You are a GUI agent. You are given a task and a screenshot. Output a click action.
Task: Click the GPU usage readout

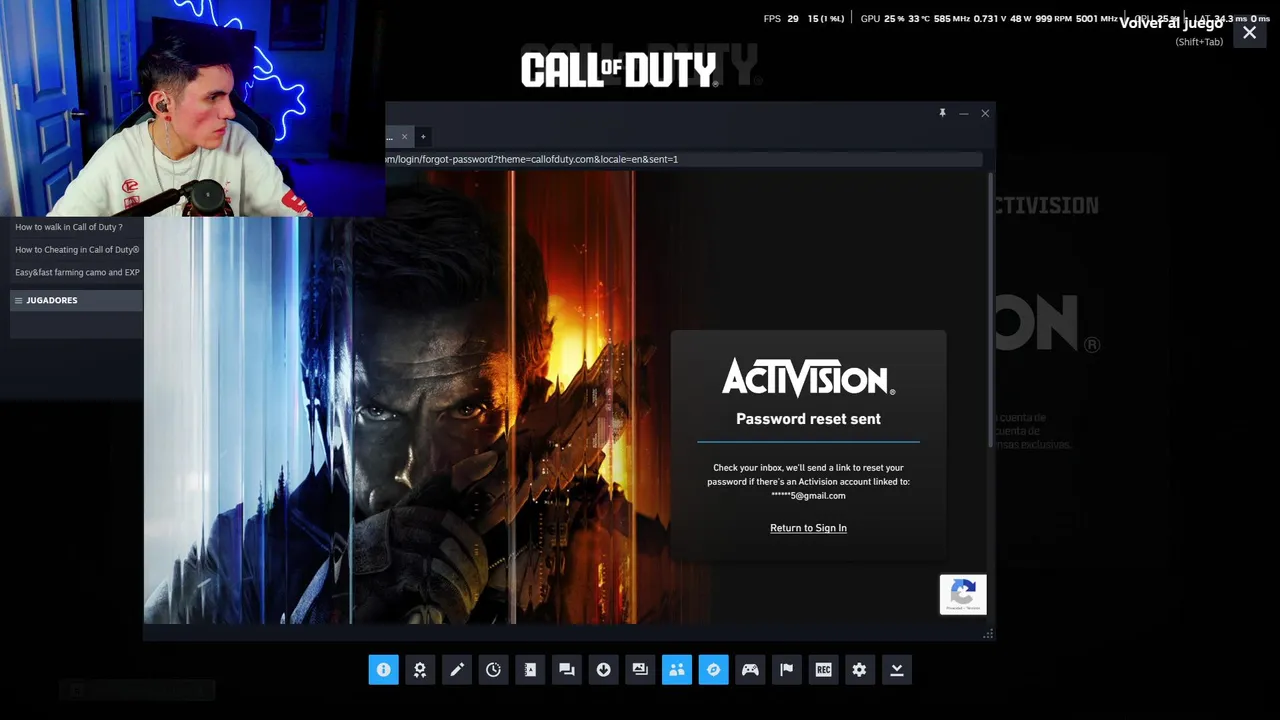tap(882, 19)
